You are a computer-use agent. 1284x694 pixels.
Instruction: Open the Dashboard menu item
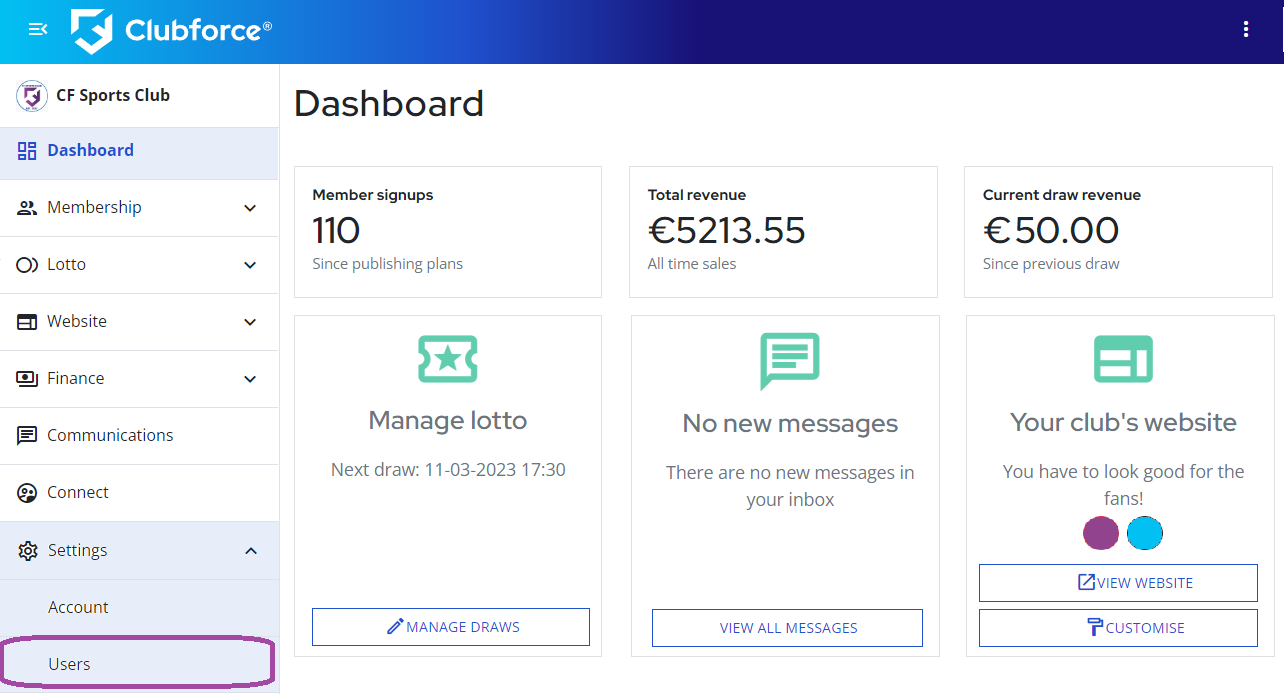tap(139, 151)
